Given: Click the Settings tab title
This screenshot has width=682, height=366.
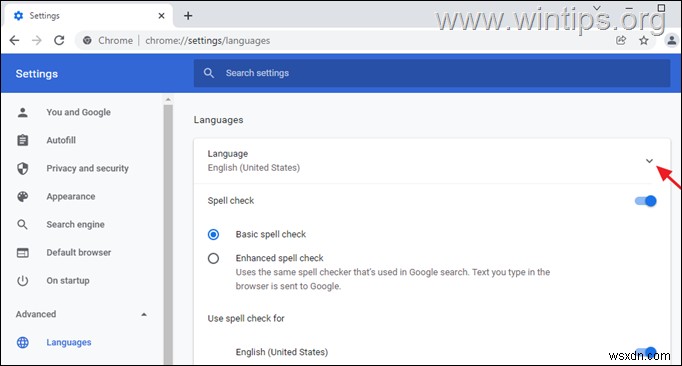Looking at the screenshot, I should [x=44, y=16].
